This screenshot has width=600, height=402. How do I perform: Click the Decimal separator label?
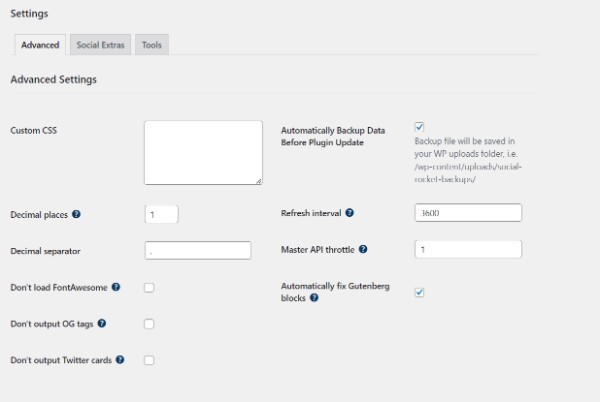(46, 251)
